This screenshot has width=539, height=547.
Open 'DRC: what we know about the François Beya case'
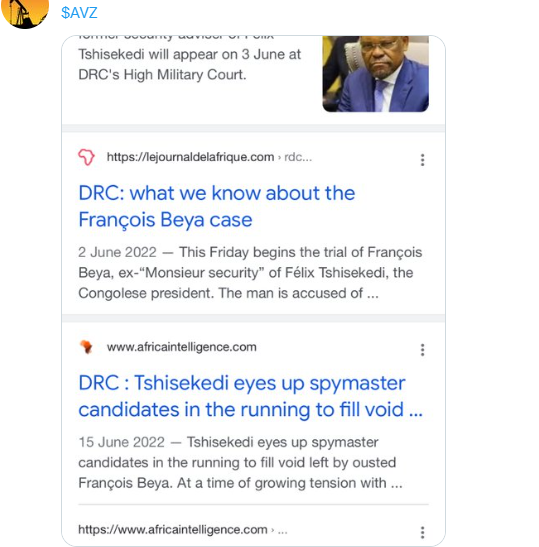pos(217,206)
